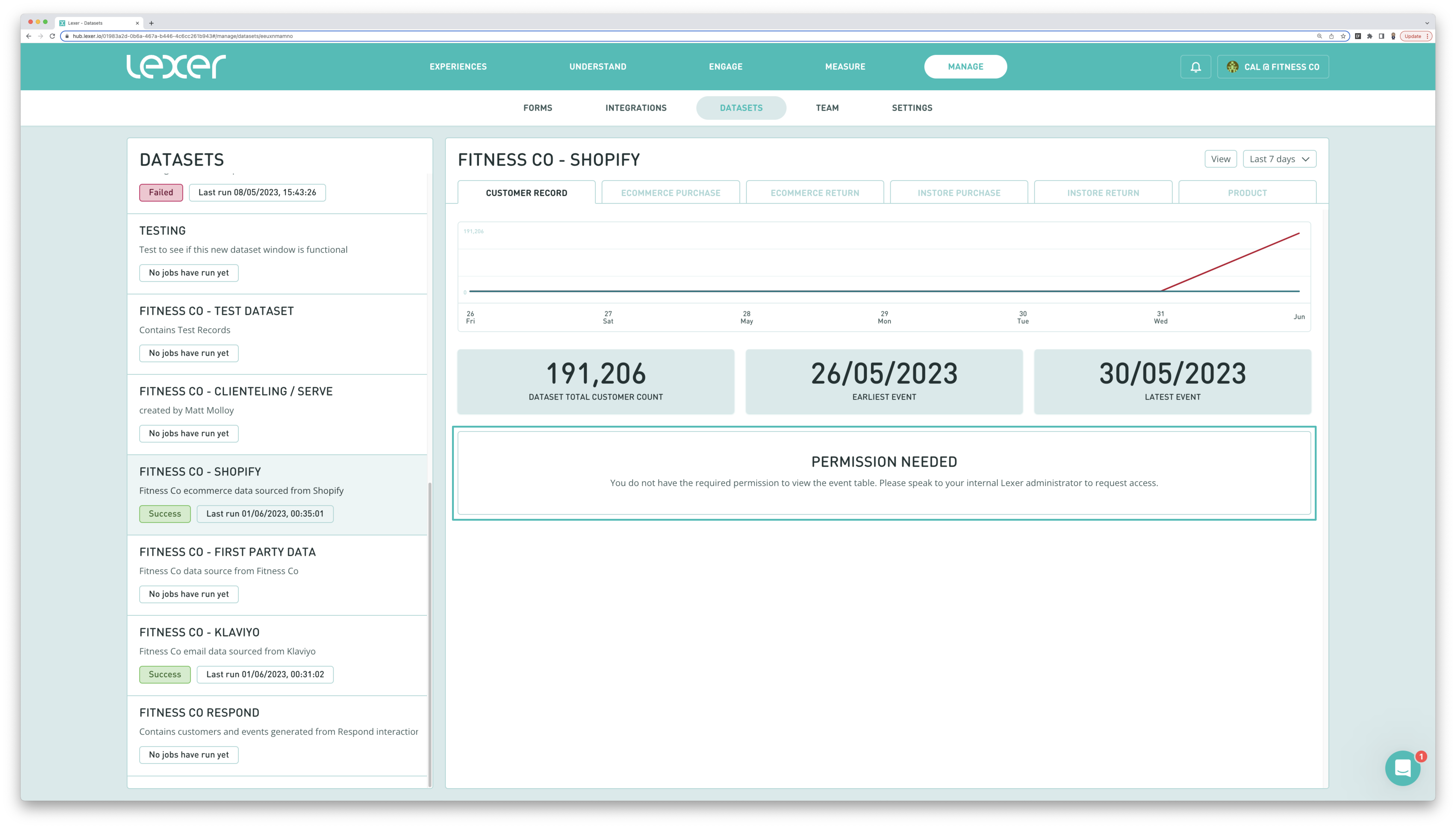Open the notifications bell
Image resolution: width=1456 pixels, height=828 pixels.
point(1196,67)
